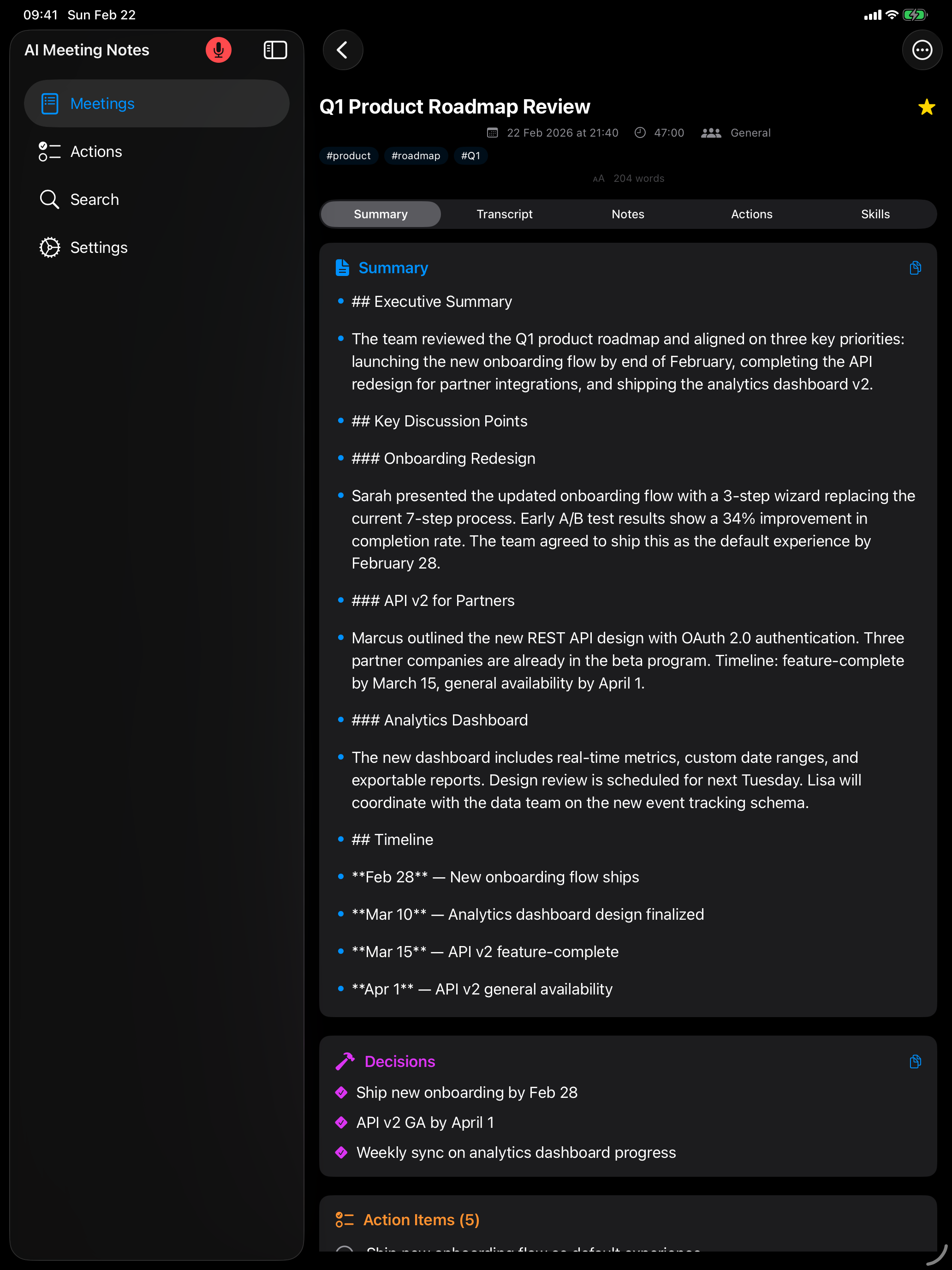Screen dimensions: 952x1270
Task: Click the Settings gear icon
Action: pos(49,247)
